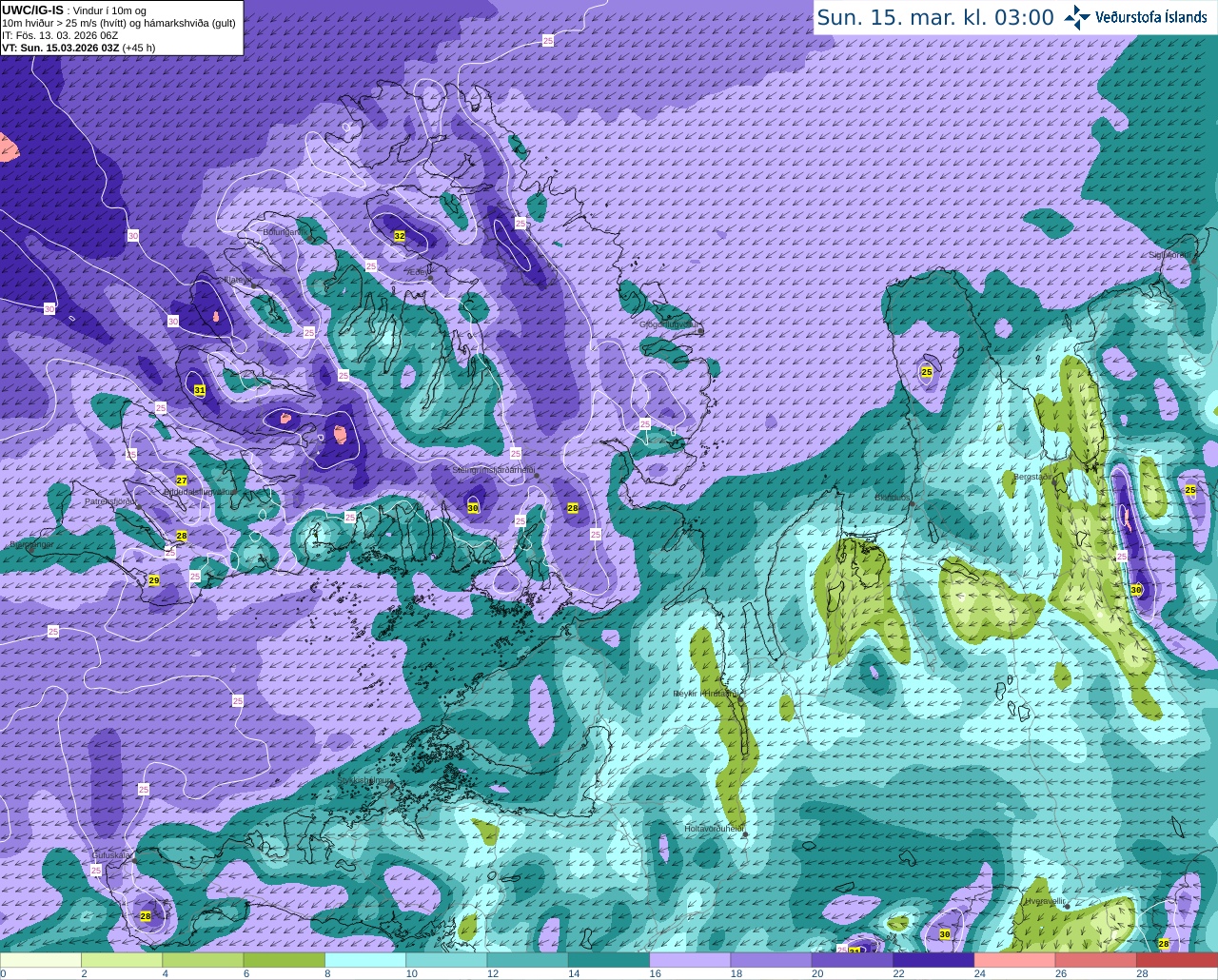This screenshot has height=980, width=1218.
Task: Select the 8–10 m/s pale cyan legend swatch
Action: point(365,960)
